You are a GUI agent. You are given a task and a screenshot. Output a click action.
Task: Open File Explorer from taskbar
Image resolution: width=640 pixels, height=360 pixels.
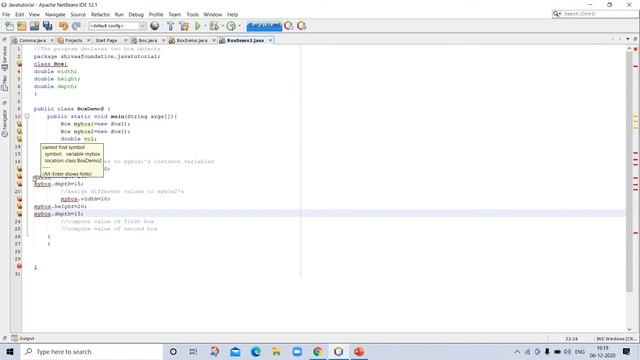click(276, 351)
